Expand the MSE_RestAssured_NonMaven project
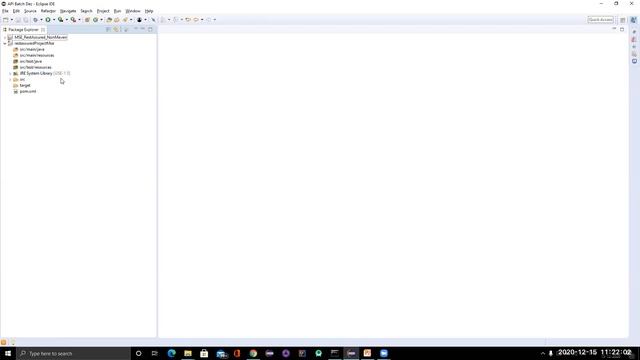 click(5, 37)
